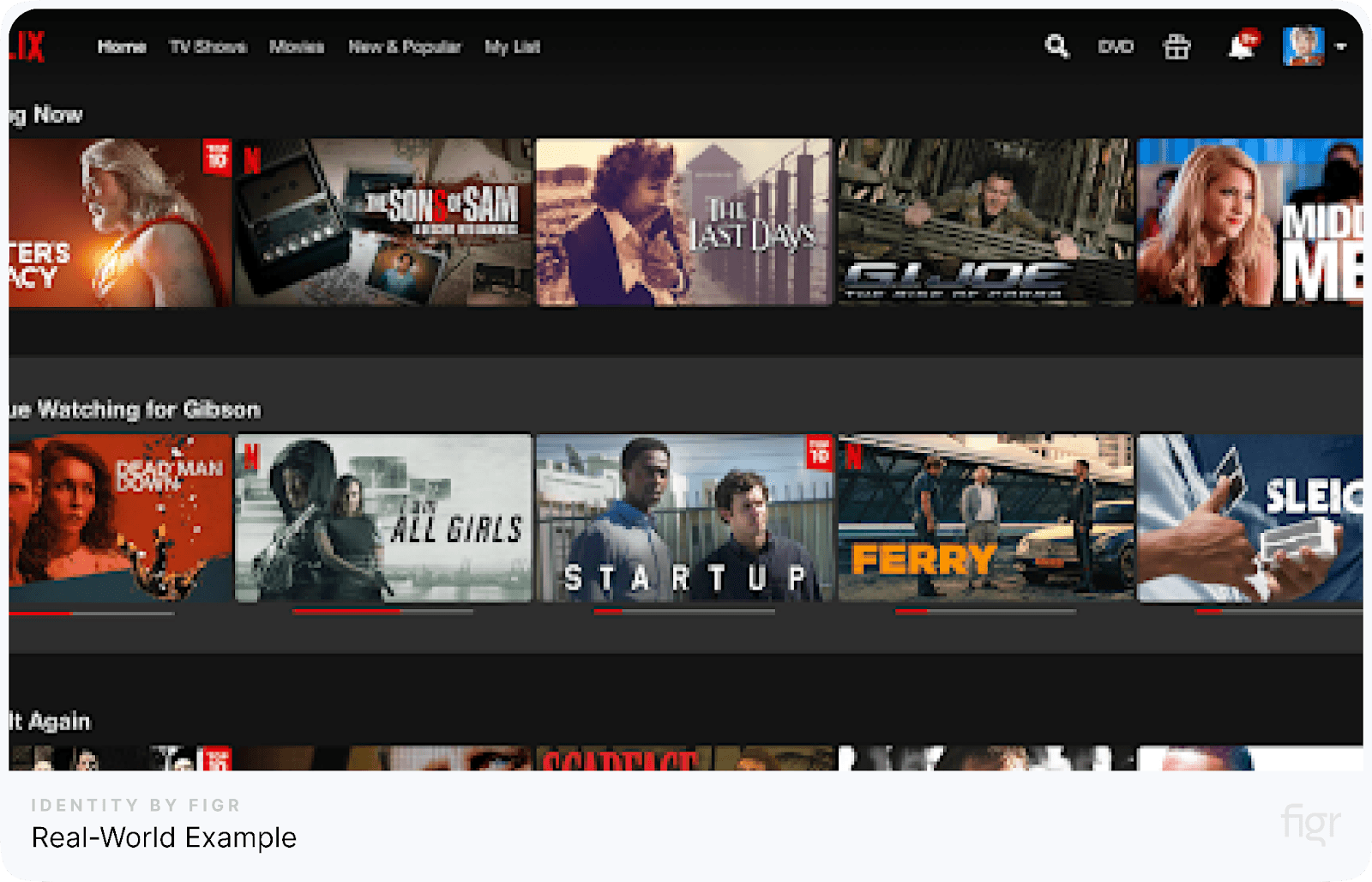This screenshot has height=882, width=1372.
Task: Click Netflix N badge on For All Girls
Action: coord(252,456)
